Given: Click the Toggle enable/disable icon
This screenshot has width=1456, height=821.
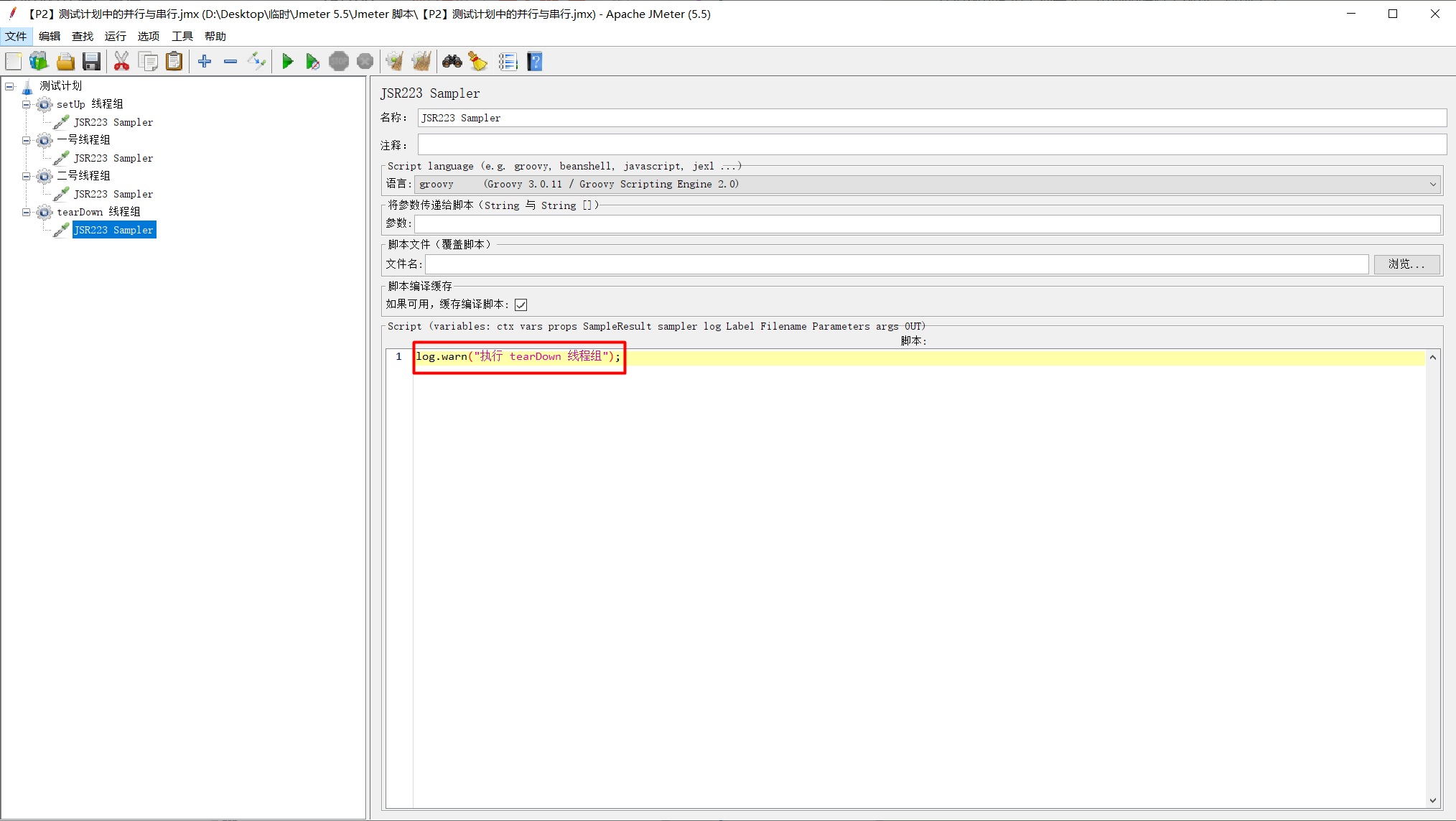Looking at the screenshot, I should 256,62.
